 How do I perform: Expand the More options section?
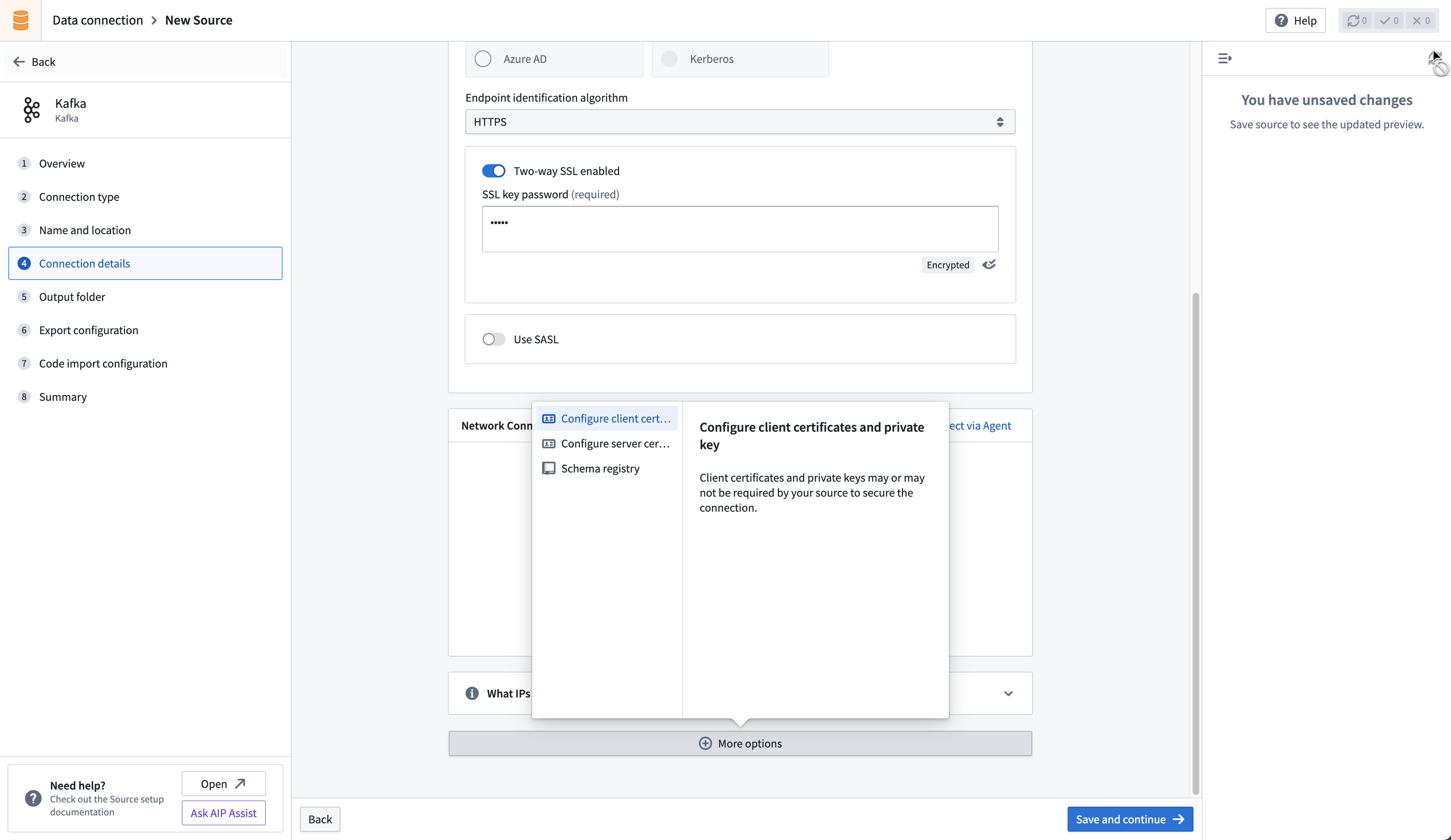[x=740, y=743]
